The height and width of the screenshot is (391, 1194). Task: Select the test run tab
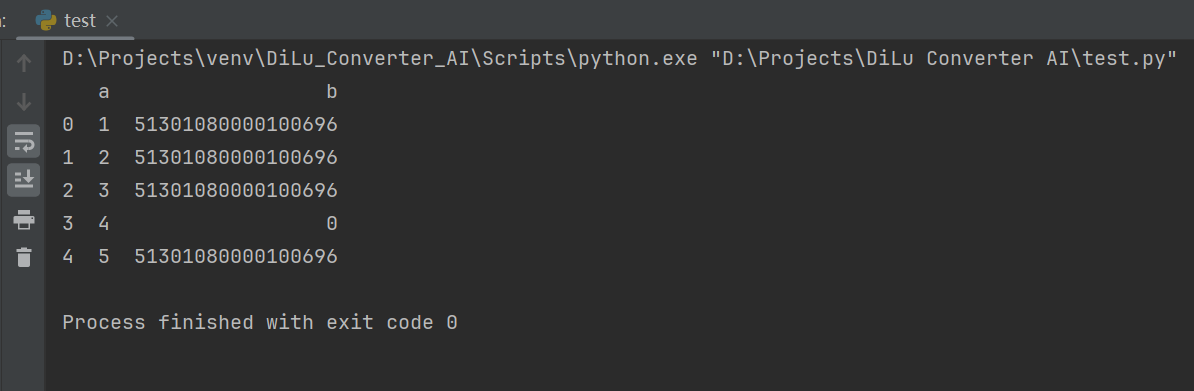pyautogui.click(x=76, y=21)
